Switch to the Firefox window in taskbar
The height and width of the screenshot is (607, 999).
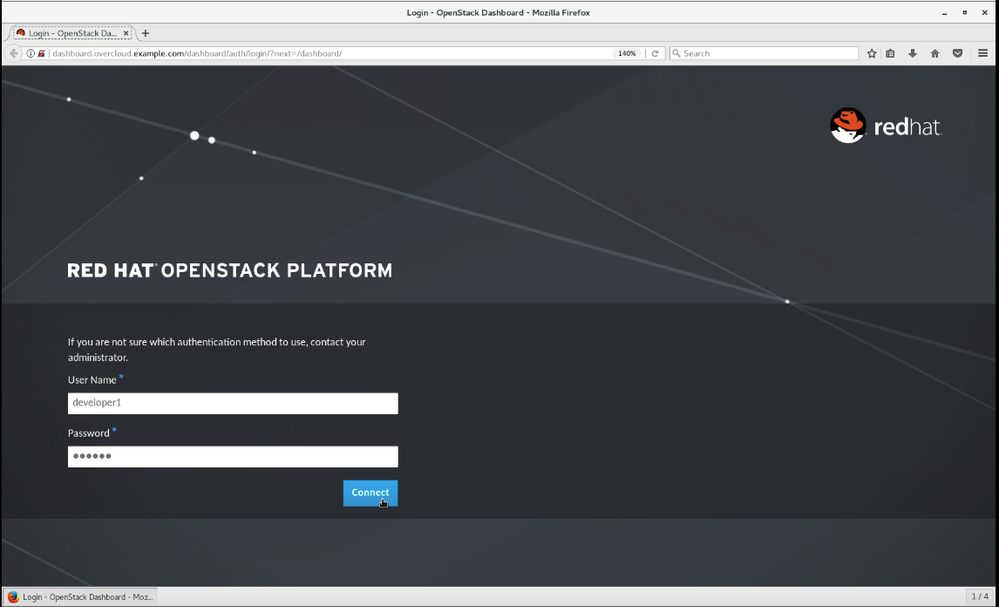point(80,597)
